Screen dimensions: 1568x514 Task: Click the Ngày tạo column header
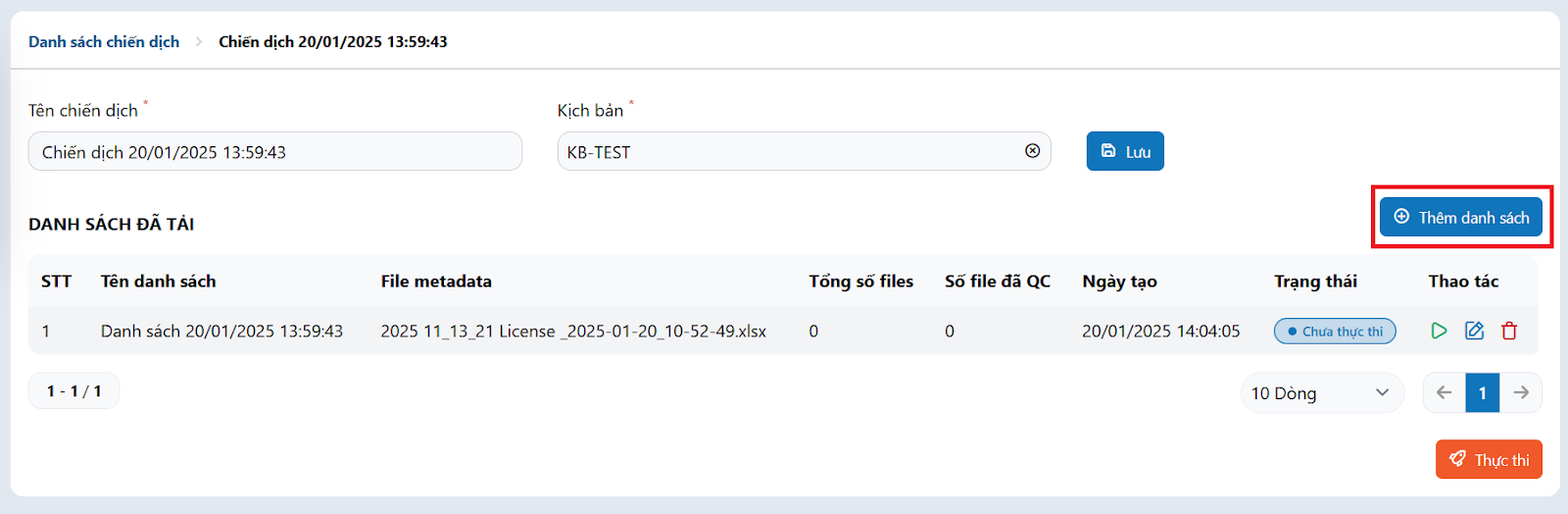point(1119,282)
